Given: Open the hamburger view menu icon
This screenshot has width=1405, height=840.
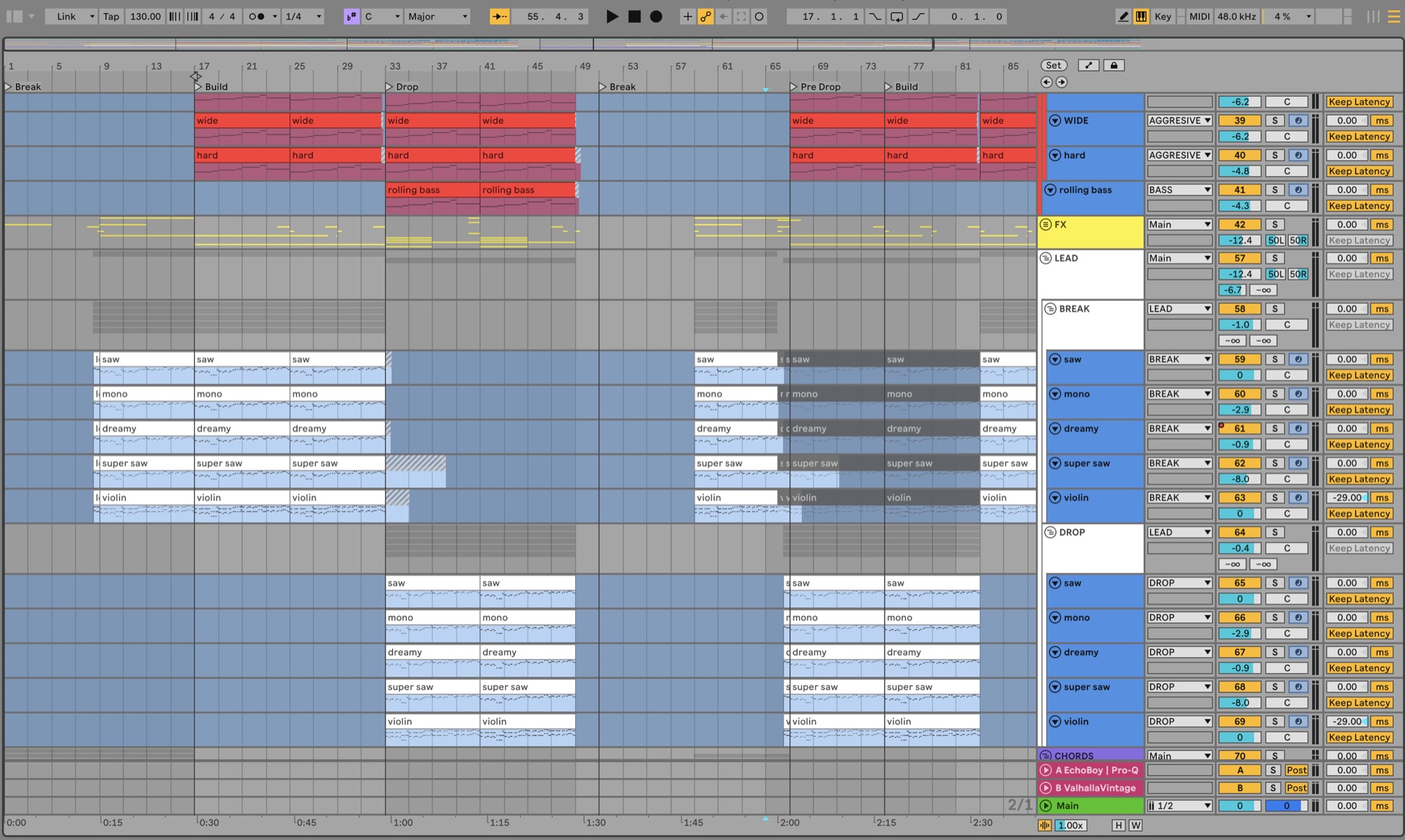Looking at the screenshot, I should [1393, 16].
